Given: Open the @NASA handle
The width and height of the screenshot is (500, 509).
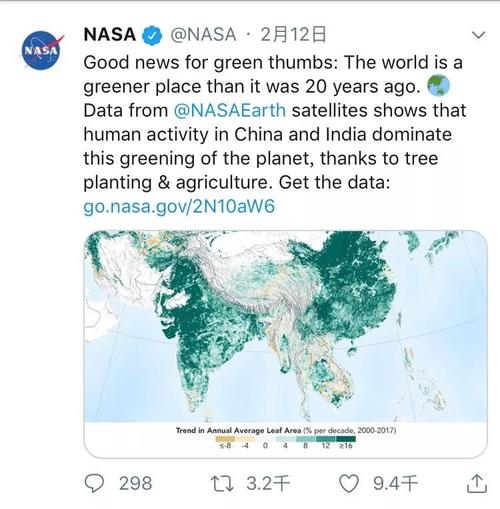Looking at the screenshot, I should [203, 35].
